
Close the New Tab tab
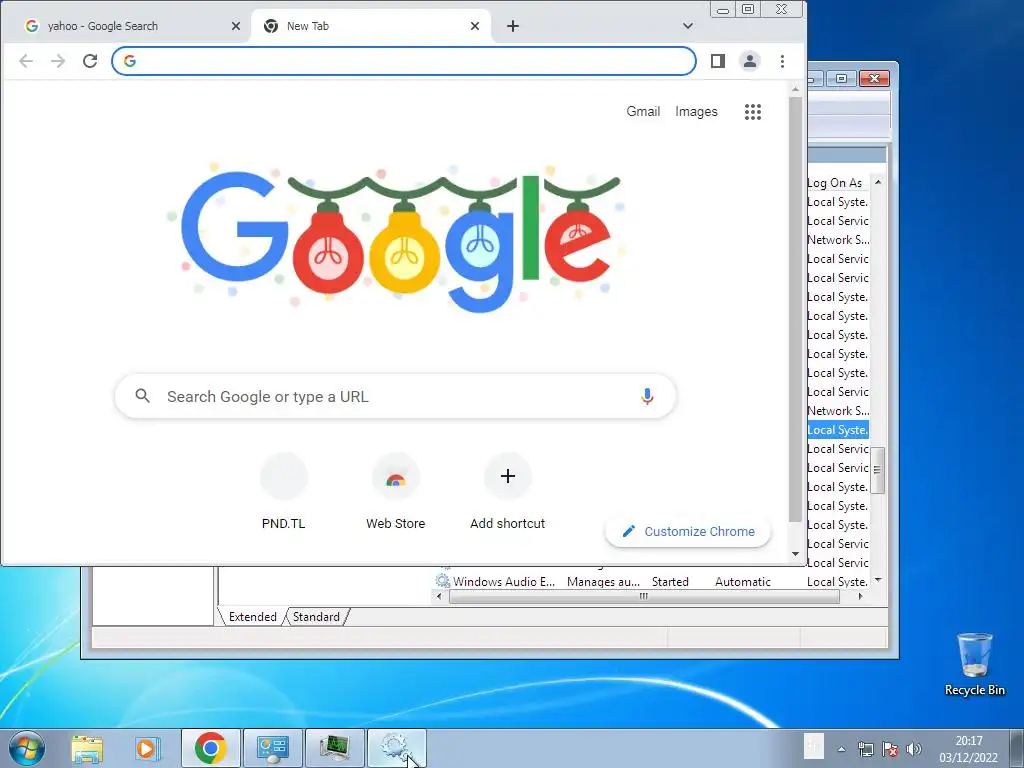(x=475, y=26)
